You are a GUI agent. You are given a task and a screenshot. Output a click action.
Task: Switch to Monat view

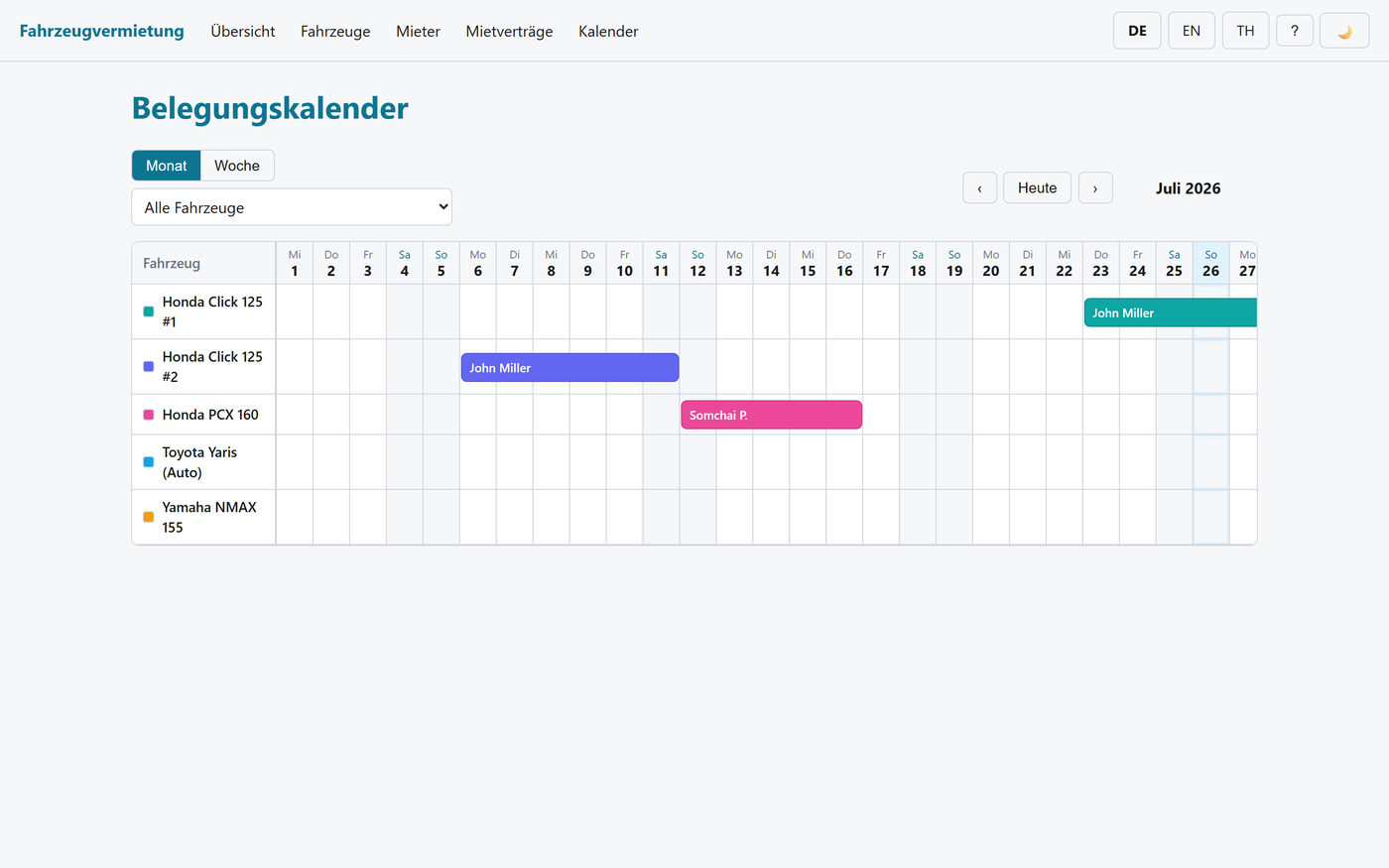pos(167,166)
